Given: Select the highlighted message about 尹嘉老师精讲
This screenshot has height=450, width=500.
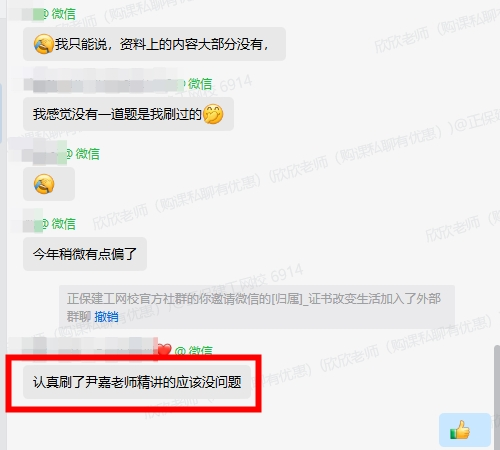Looking at the screenshot, I should coord(137,382).
